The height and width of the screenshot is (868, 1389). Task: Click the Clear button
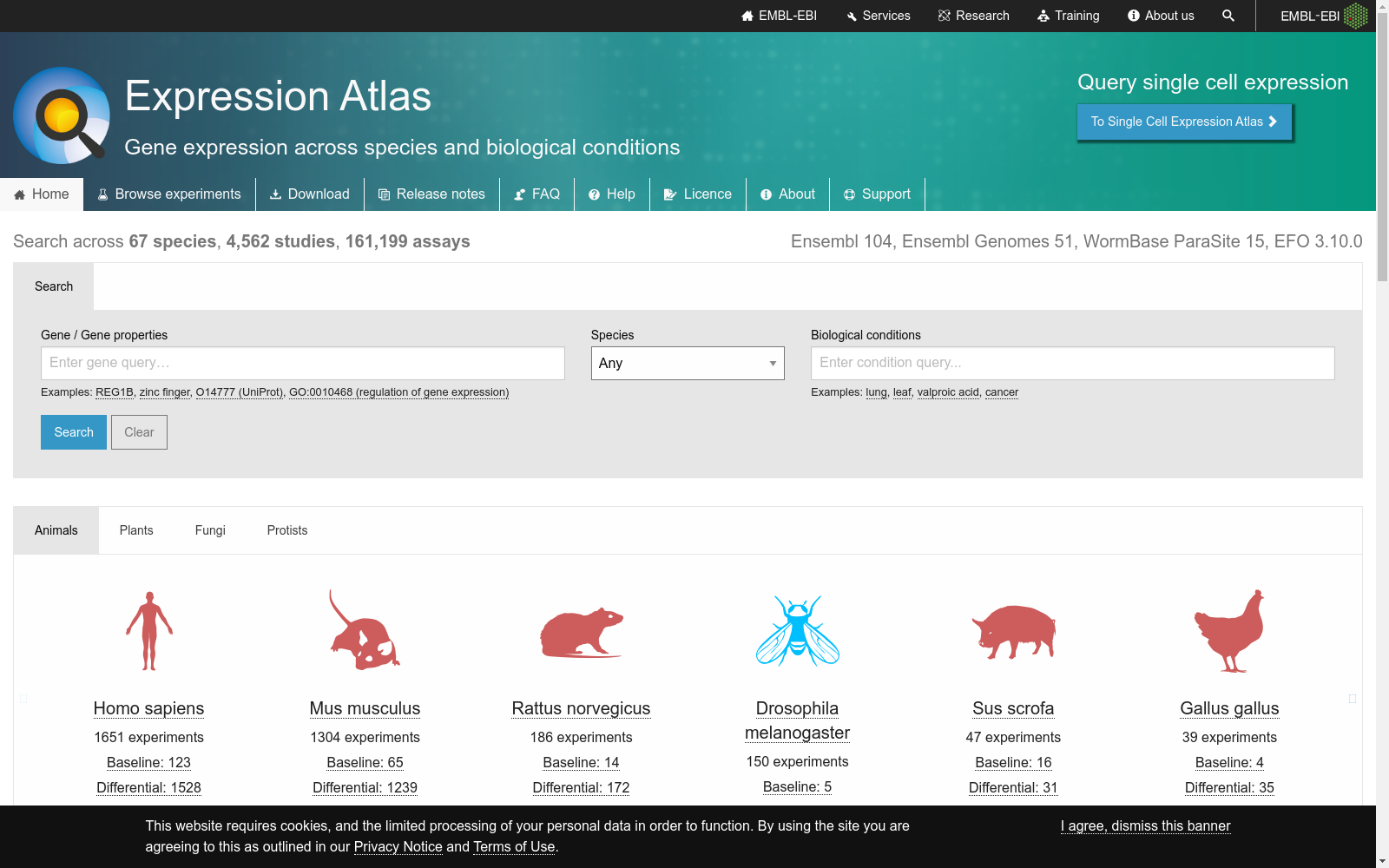click(x=139, y=432)
